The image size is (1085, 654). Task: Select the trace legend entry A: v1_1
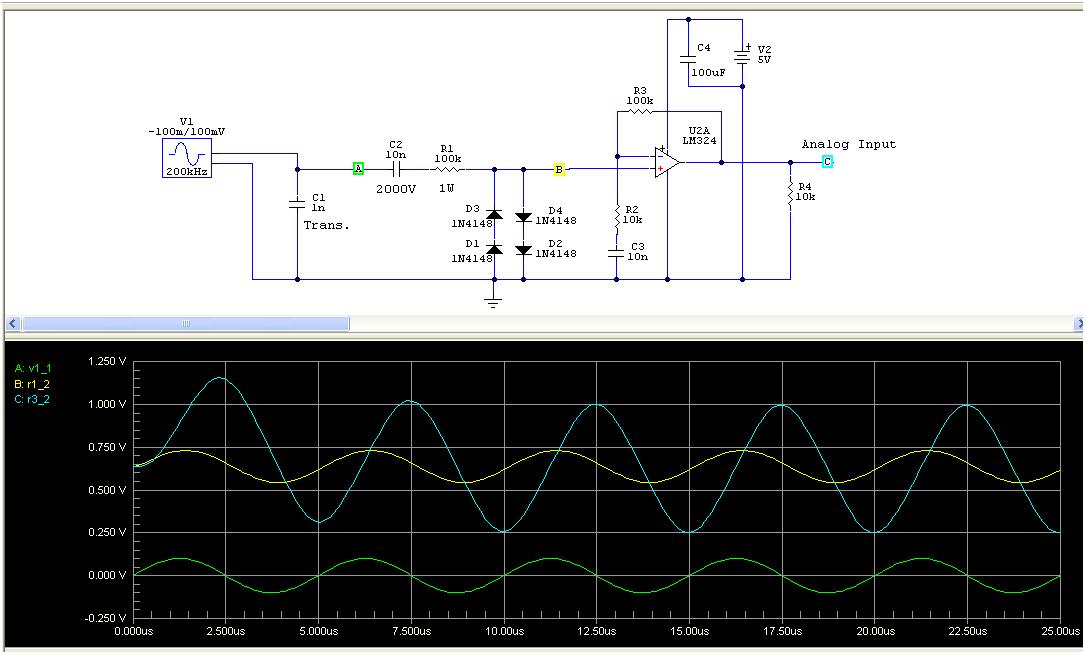click(30, 368)
